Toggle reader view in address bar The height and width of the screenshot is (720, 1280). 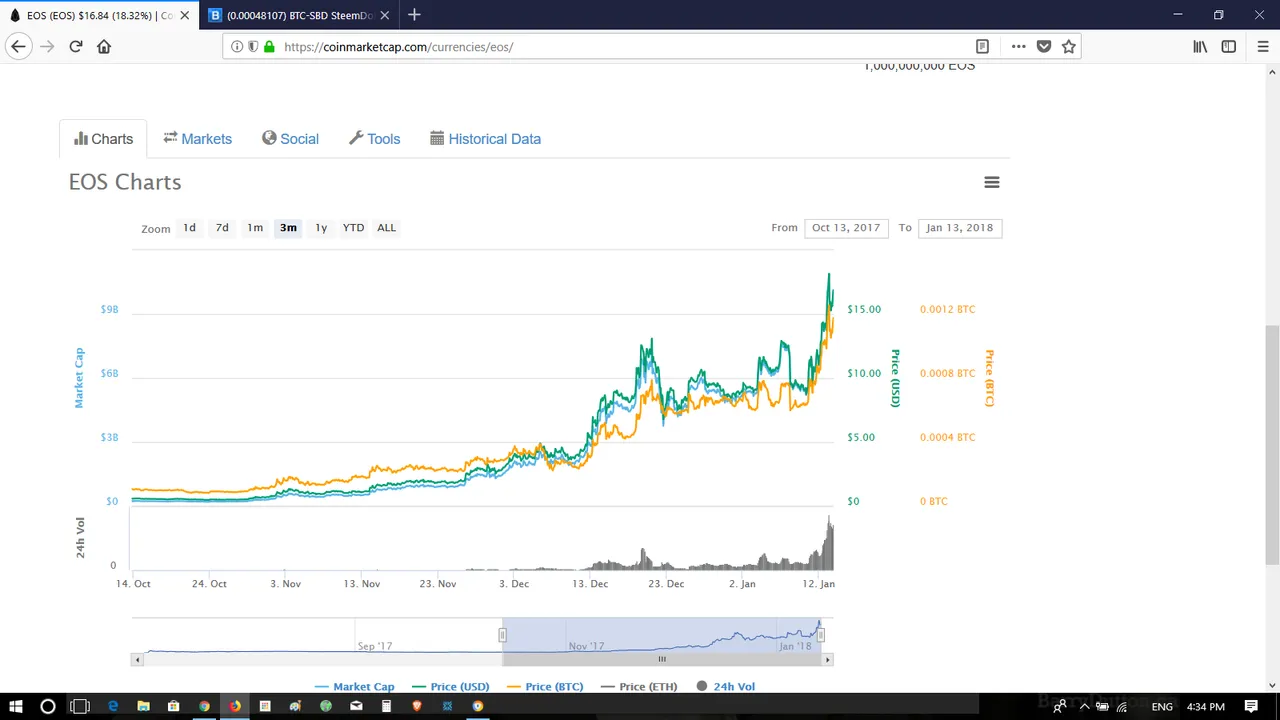click(x=982, y=46)
